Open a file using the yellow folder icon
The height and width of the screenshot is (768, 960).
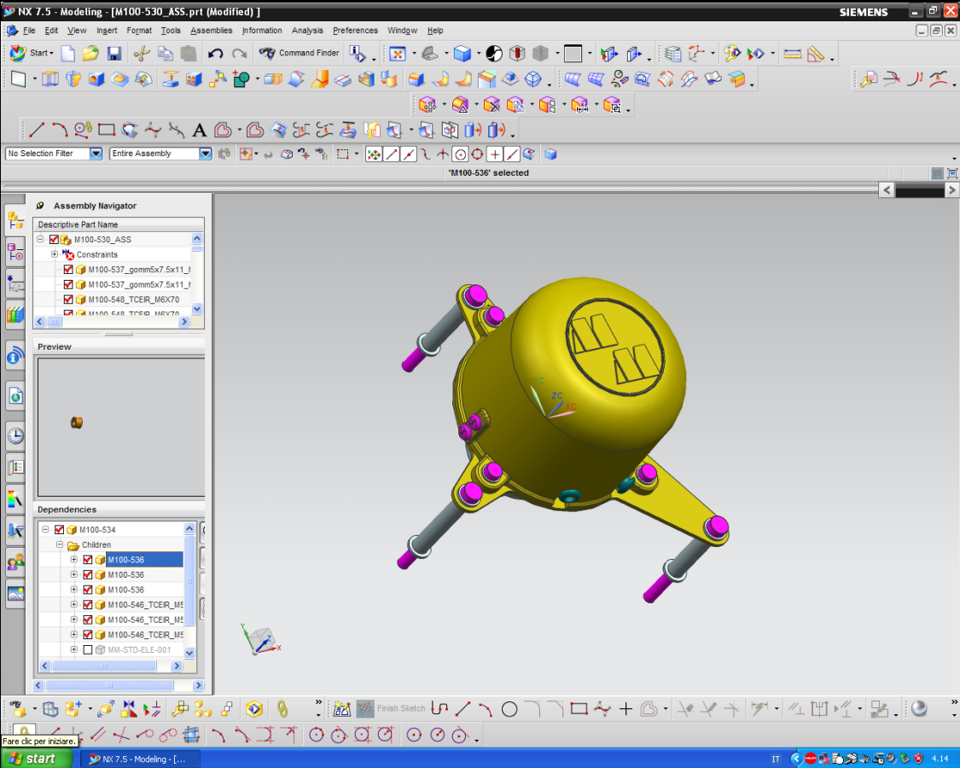point(91,54)
